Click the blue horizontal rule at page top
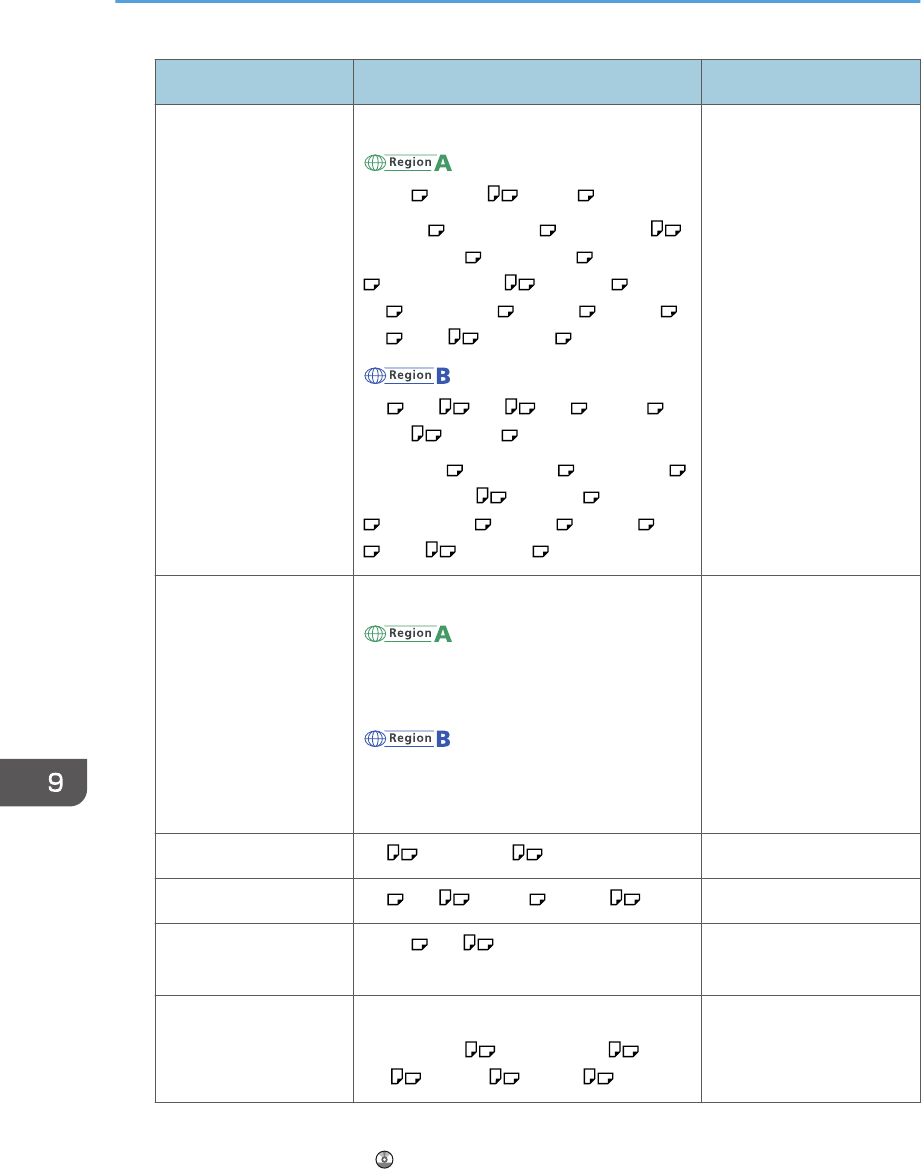The image size is (921, 1169). coord(518,1)
